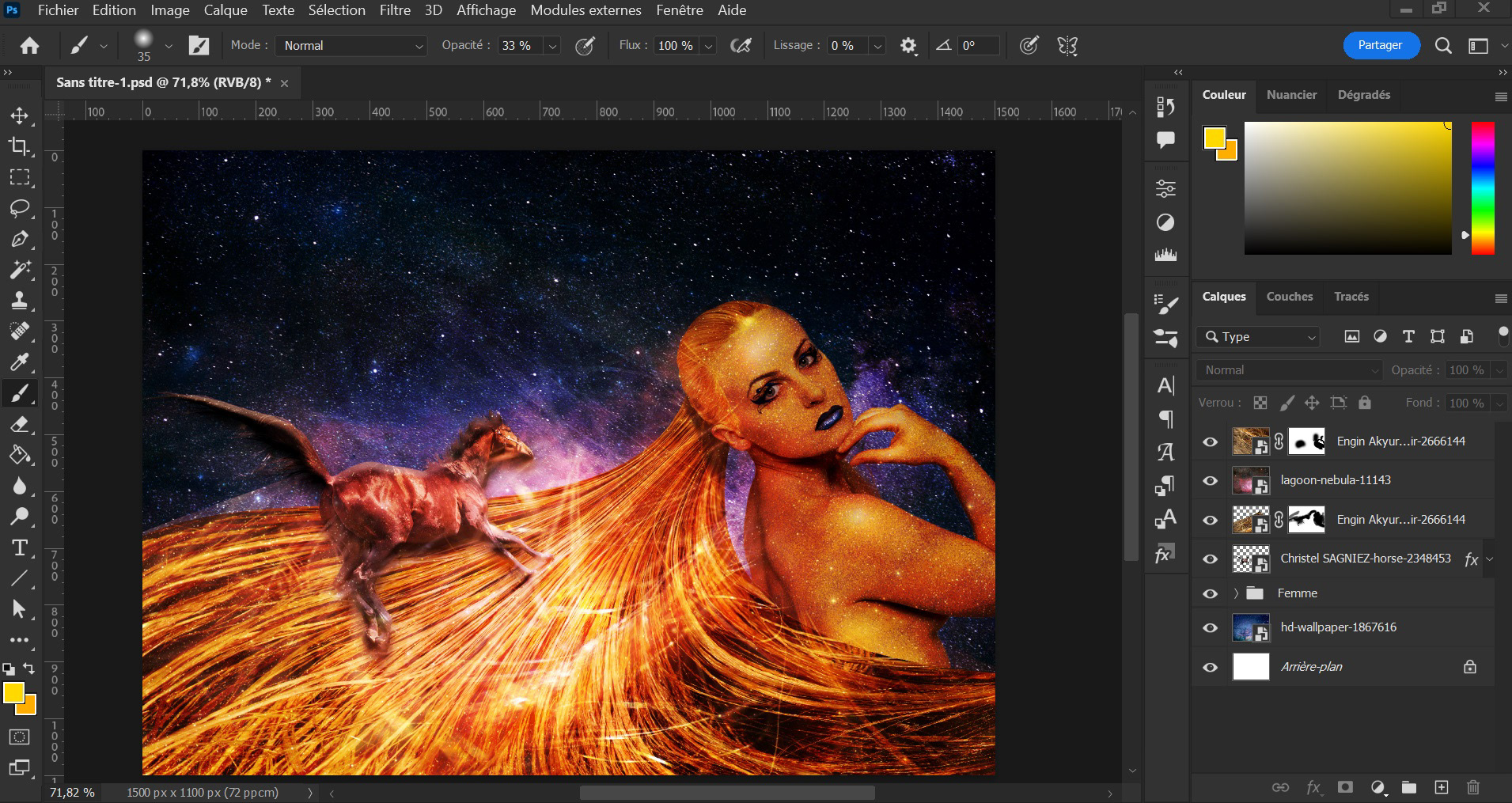Viewport: 1512px width, 803px height.
Task: Switch to the Couches tab
Action: (1290, 297)
